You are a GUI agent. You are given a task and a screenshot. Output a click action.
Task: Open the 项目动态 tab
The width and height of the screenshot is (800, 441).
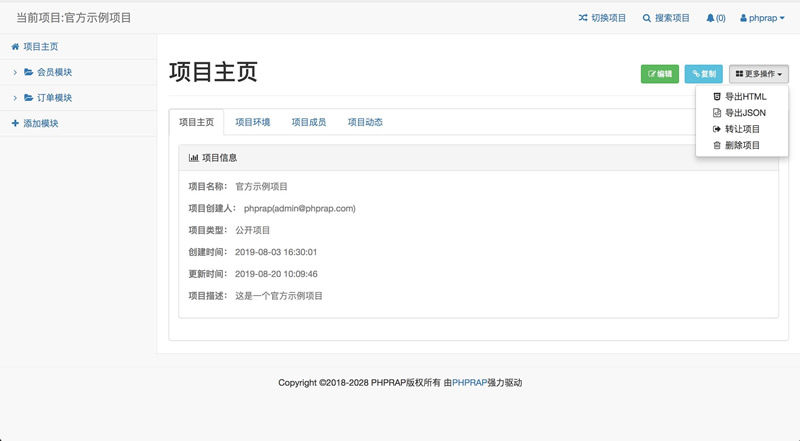(x=365, y=123)
